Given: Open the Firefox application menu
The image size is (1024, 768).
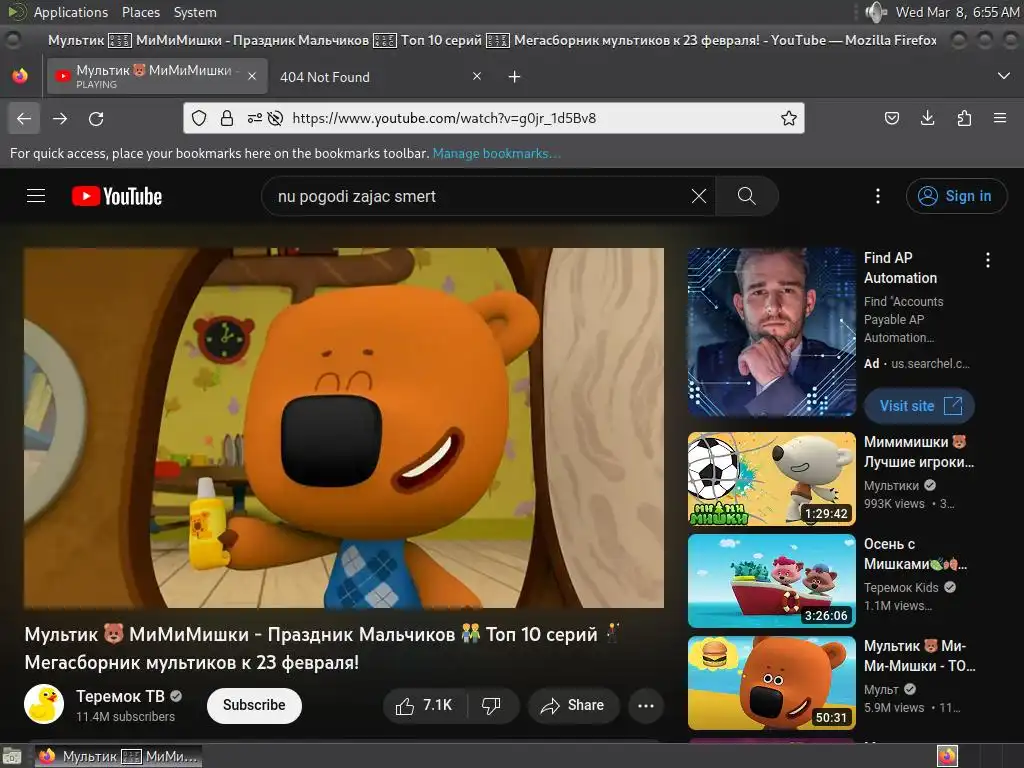Looking at the screenshot, I should [x=1000, y=118].
